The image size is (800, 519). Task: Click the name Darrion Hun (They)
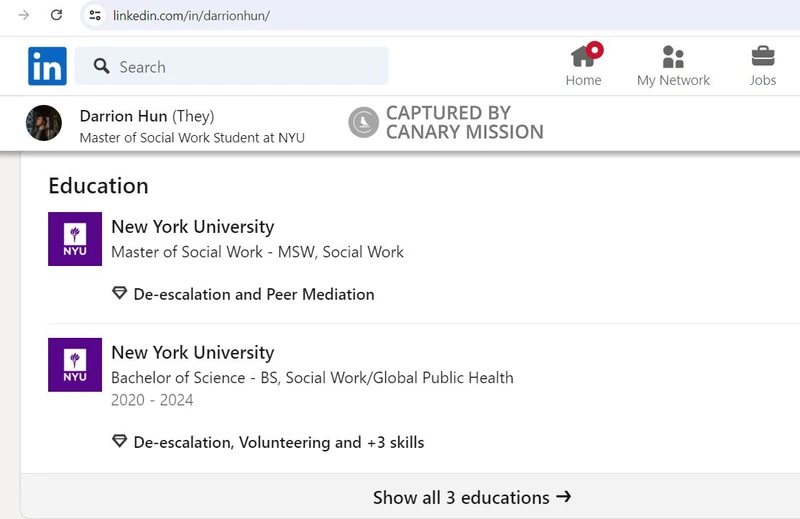tap(147, 116)
